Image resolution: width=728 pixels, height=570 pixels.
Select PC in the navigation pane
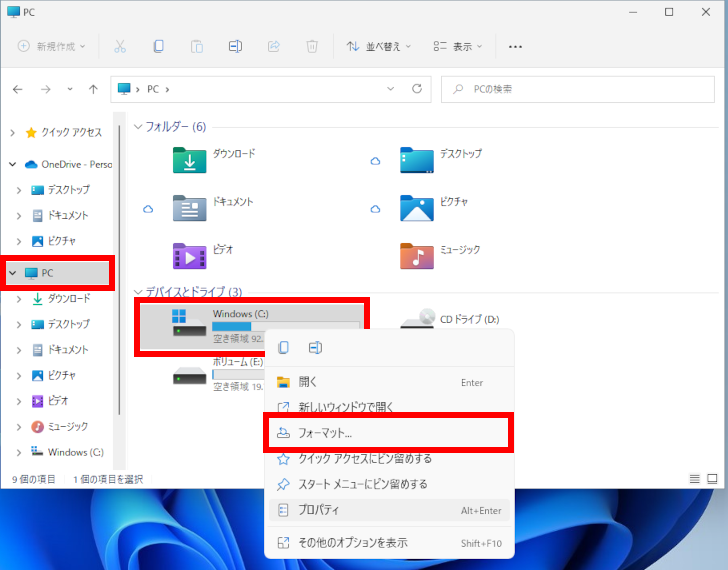pos(58,273)
